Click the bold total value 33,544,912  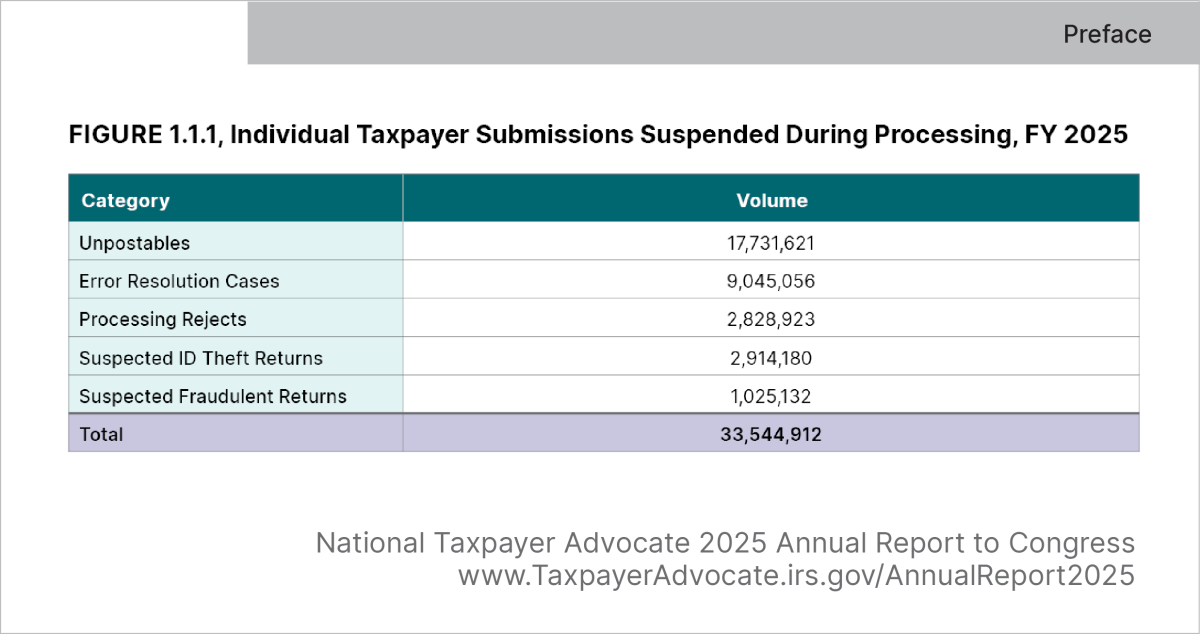click(771, 435)
